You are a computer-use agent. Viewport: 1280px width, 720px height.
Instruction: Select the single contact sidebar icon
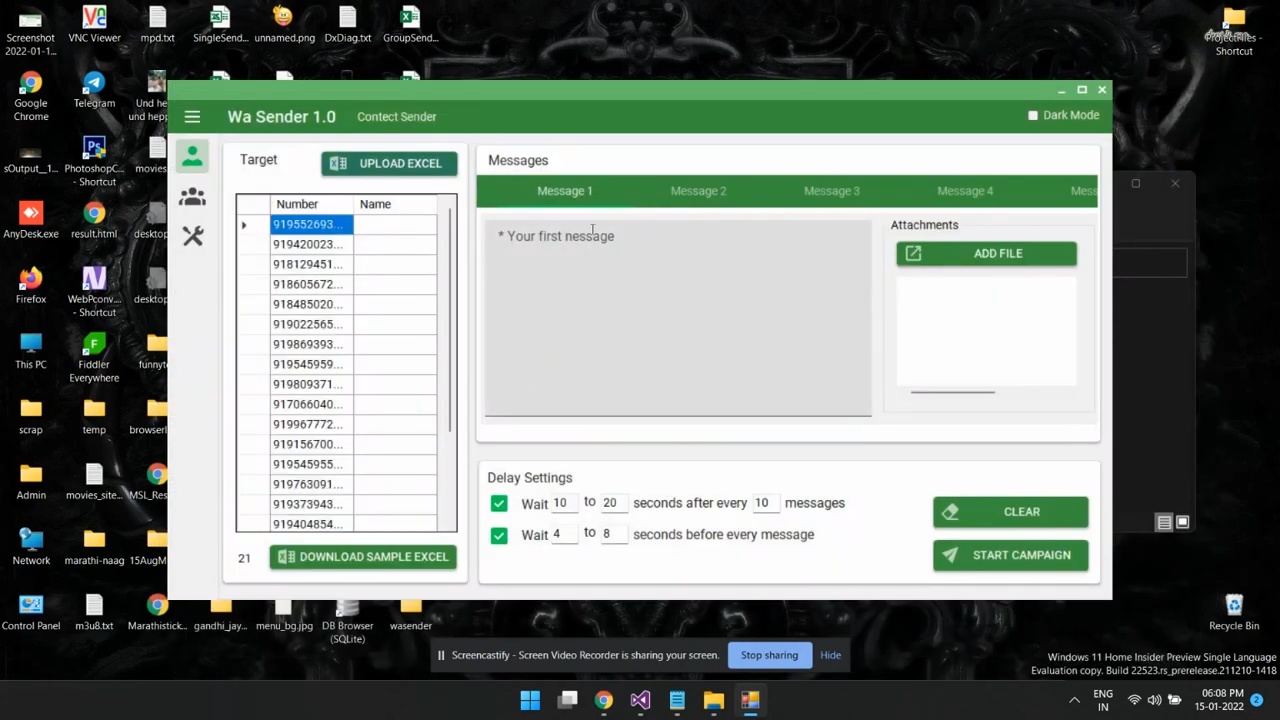(x=192, y=157)
